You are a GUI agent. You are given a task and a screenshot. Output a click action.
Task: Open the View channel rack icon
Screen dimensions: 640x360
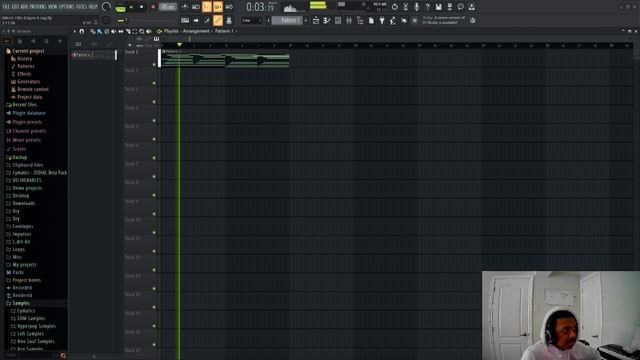click(x=338, y=20)
